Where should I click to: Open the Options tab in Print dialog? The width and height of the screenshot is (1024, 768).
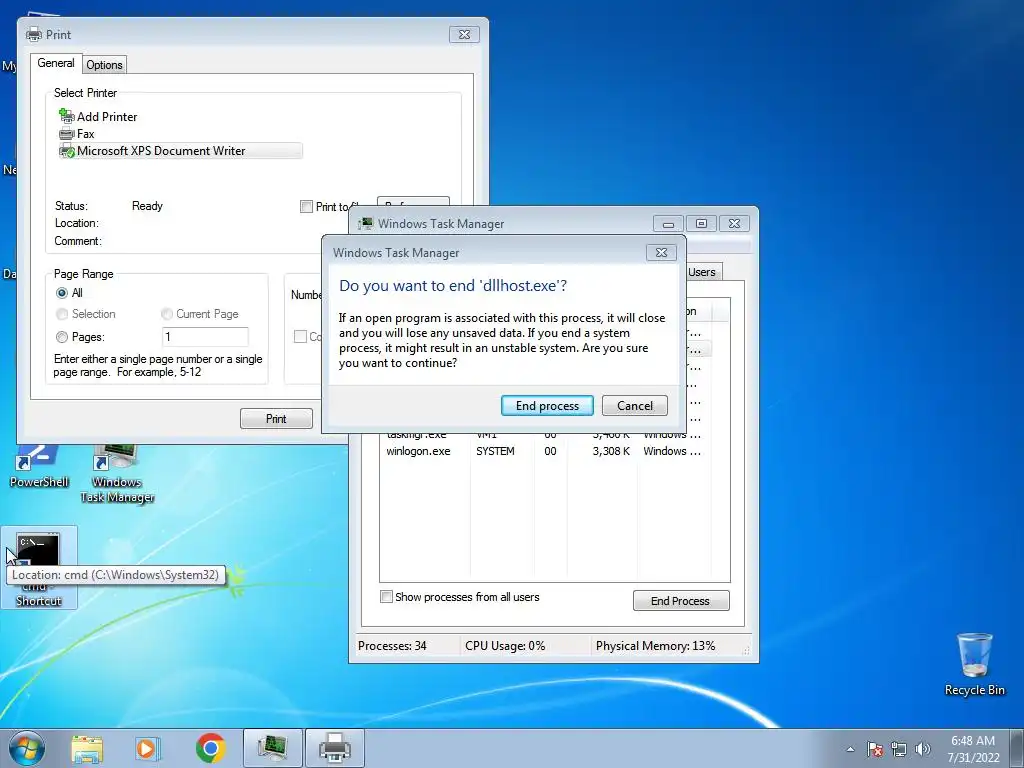coord(104,65)
